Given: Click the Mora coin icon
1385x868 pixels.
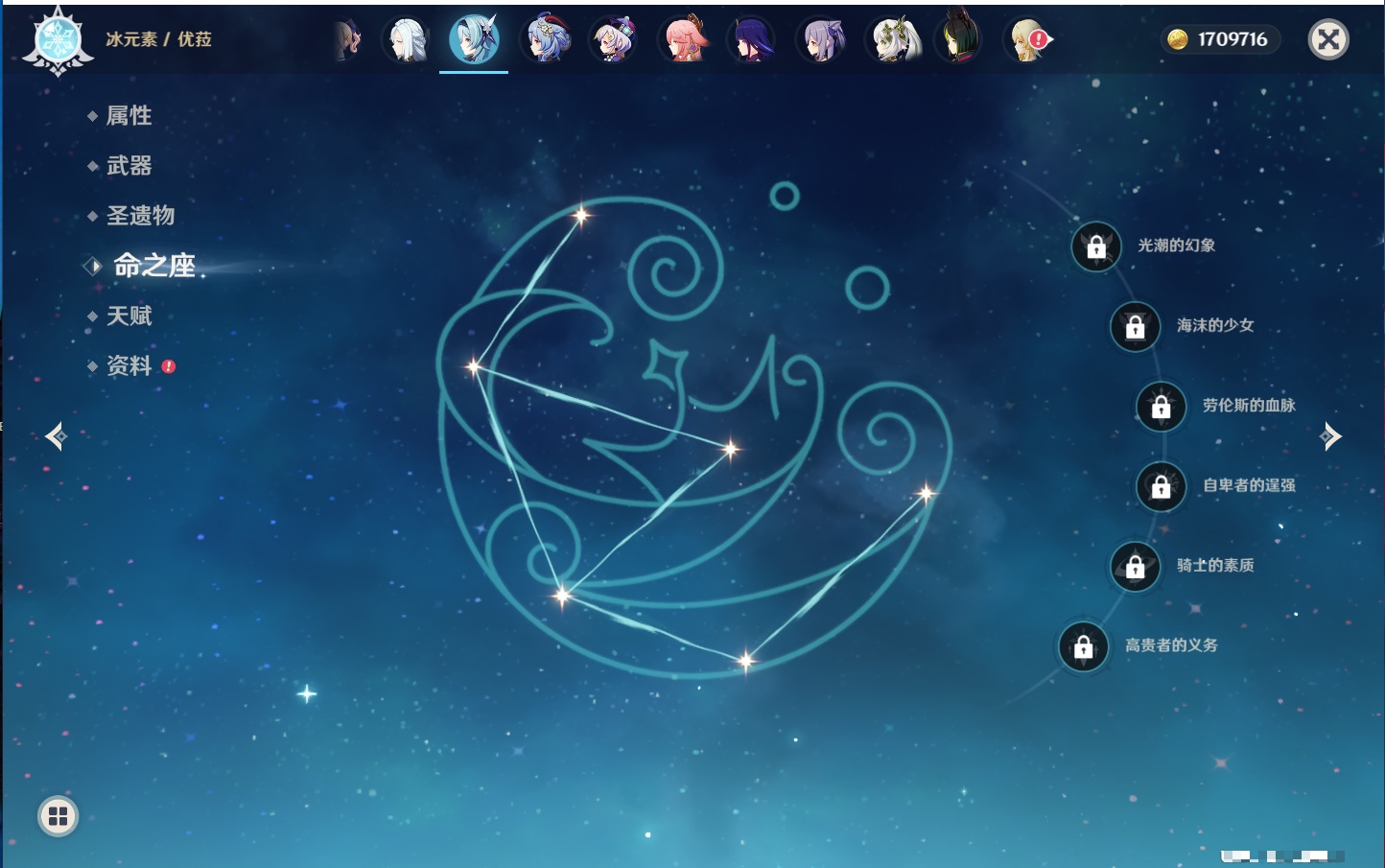Looking at the screenshot, I should pos(1178,39).
